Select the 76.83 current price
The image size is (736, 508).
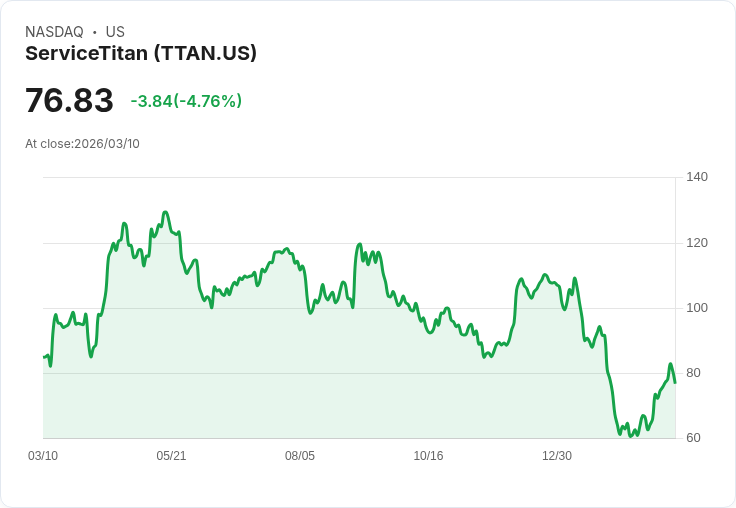(69, 100)
